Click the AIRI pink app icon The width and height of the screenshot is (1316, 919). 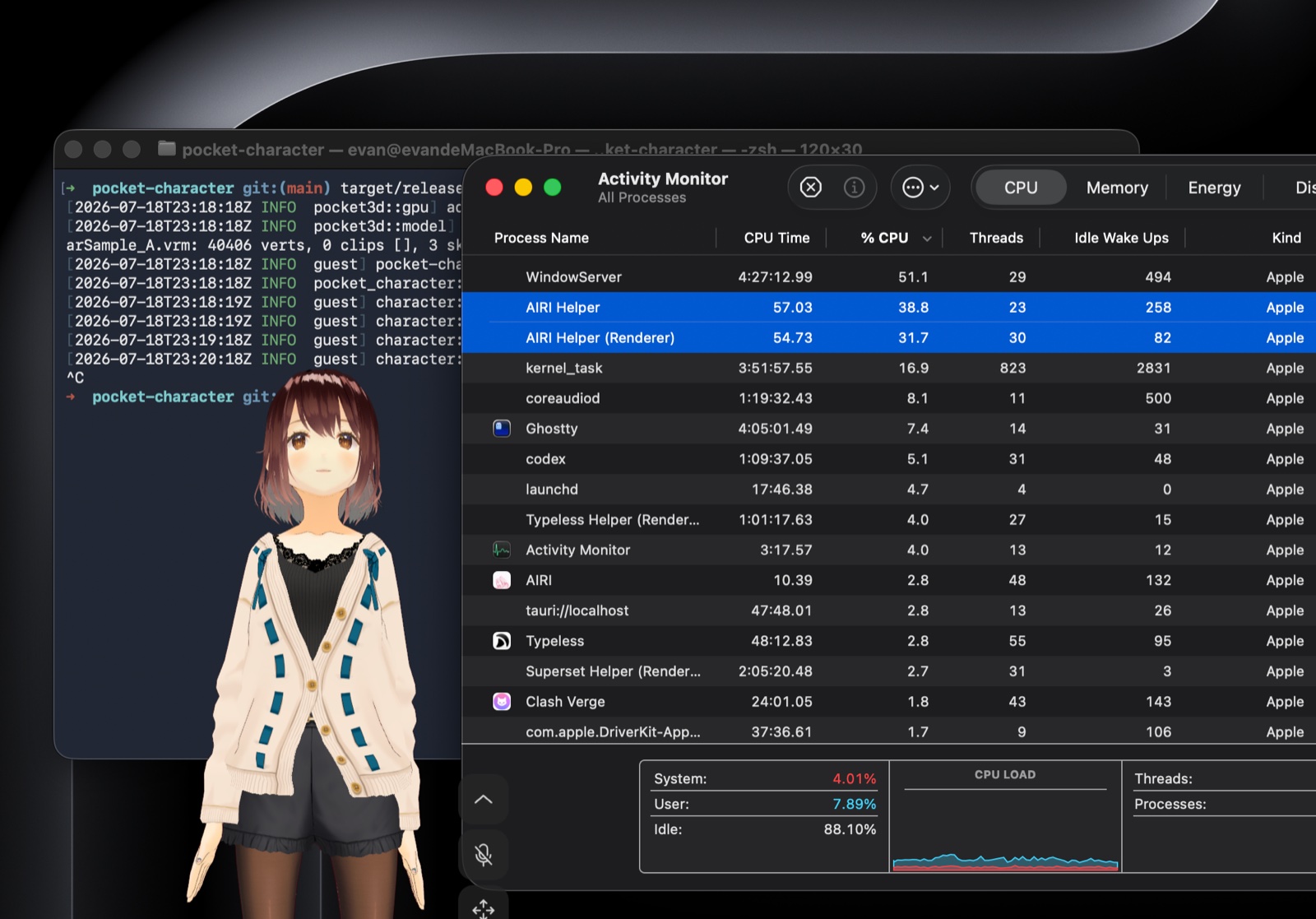click(x=502, y=580)
